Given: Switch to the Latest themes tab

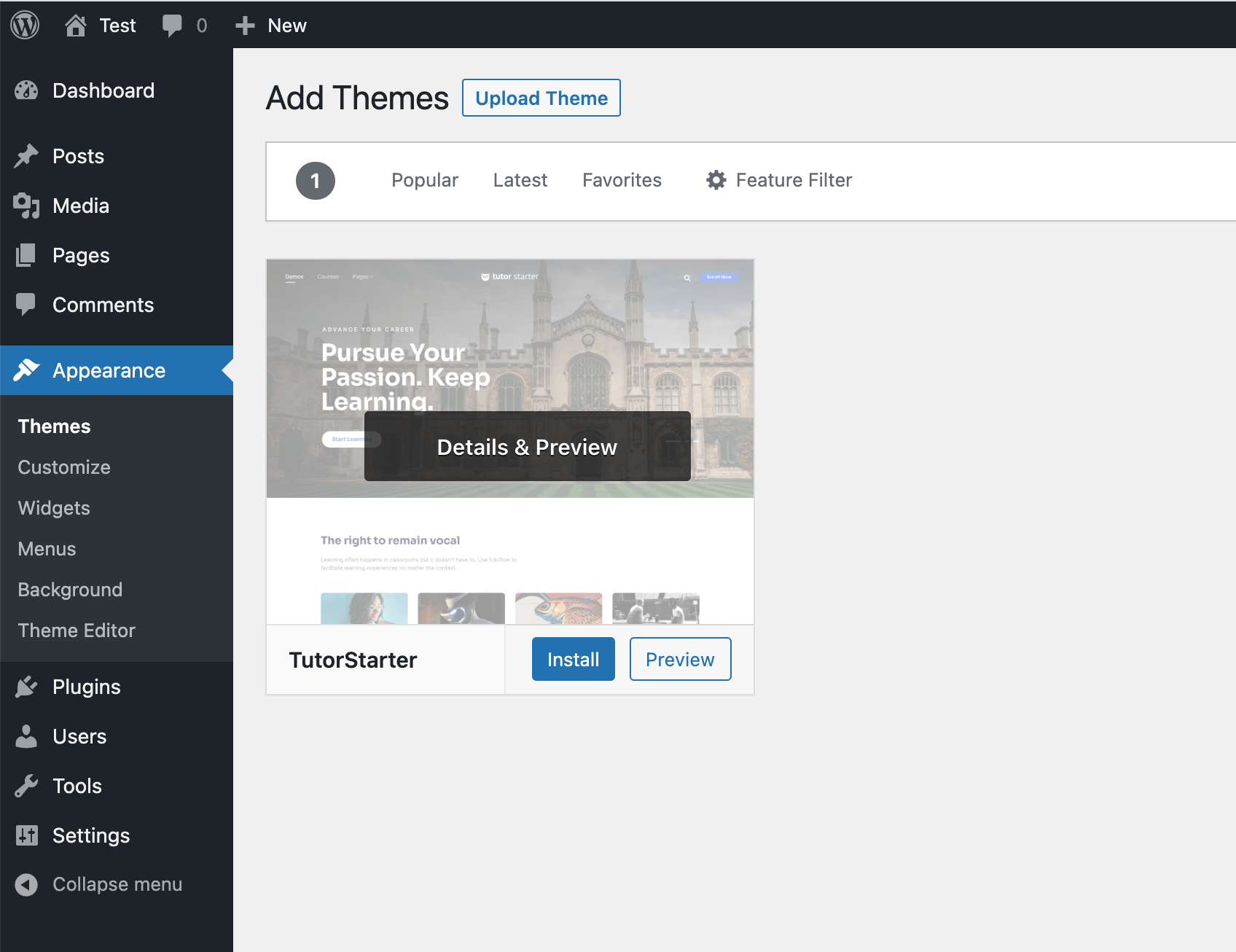Looking at the screenshot, I should [x=520, y=180].
